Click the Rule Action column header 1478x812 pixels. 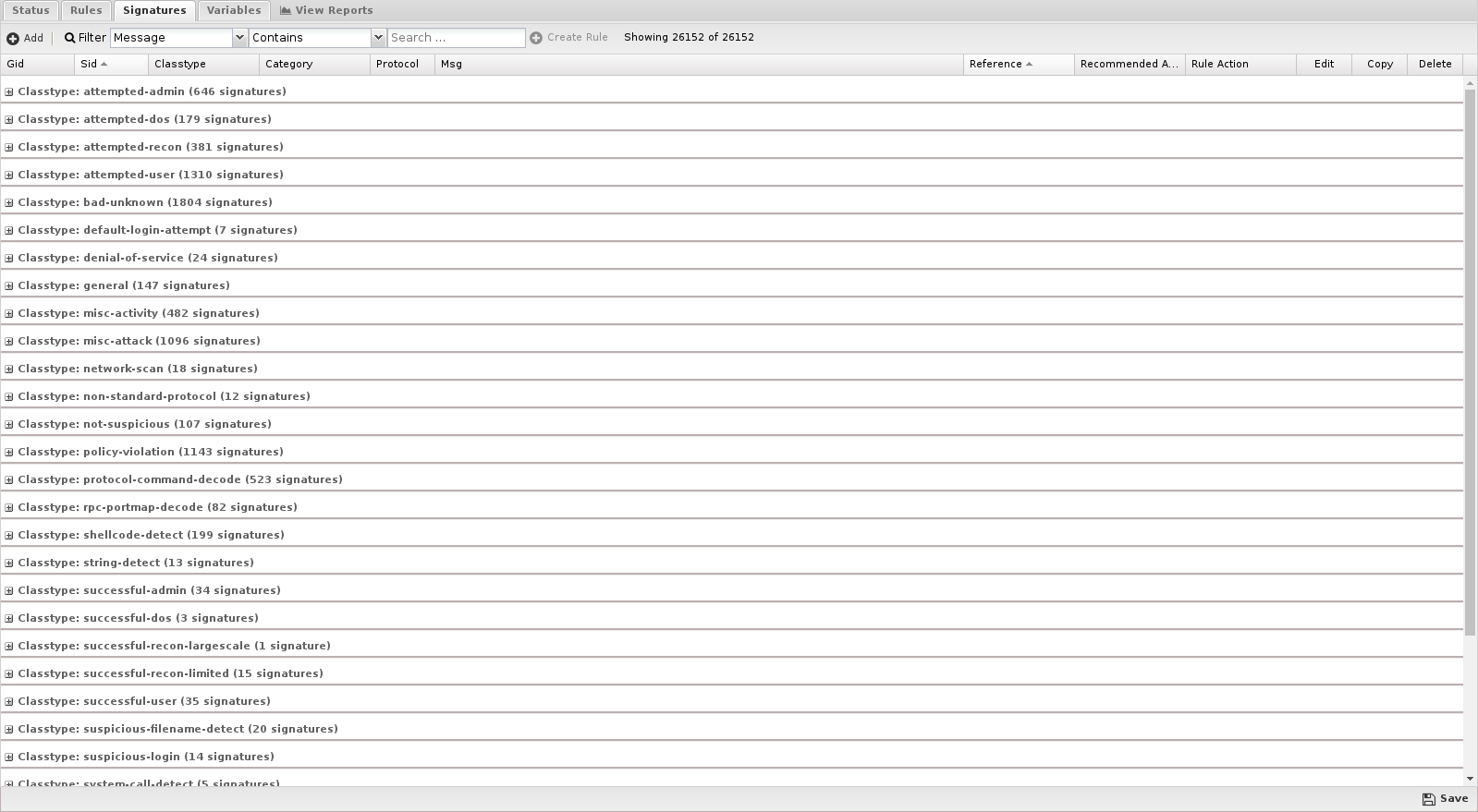(x=1240, y=64)
